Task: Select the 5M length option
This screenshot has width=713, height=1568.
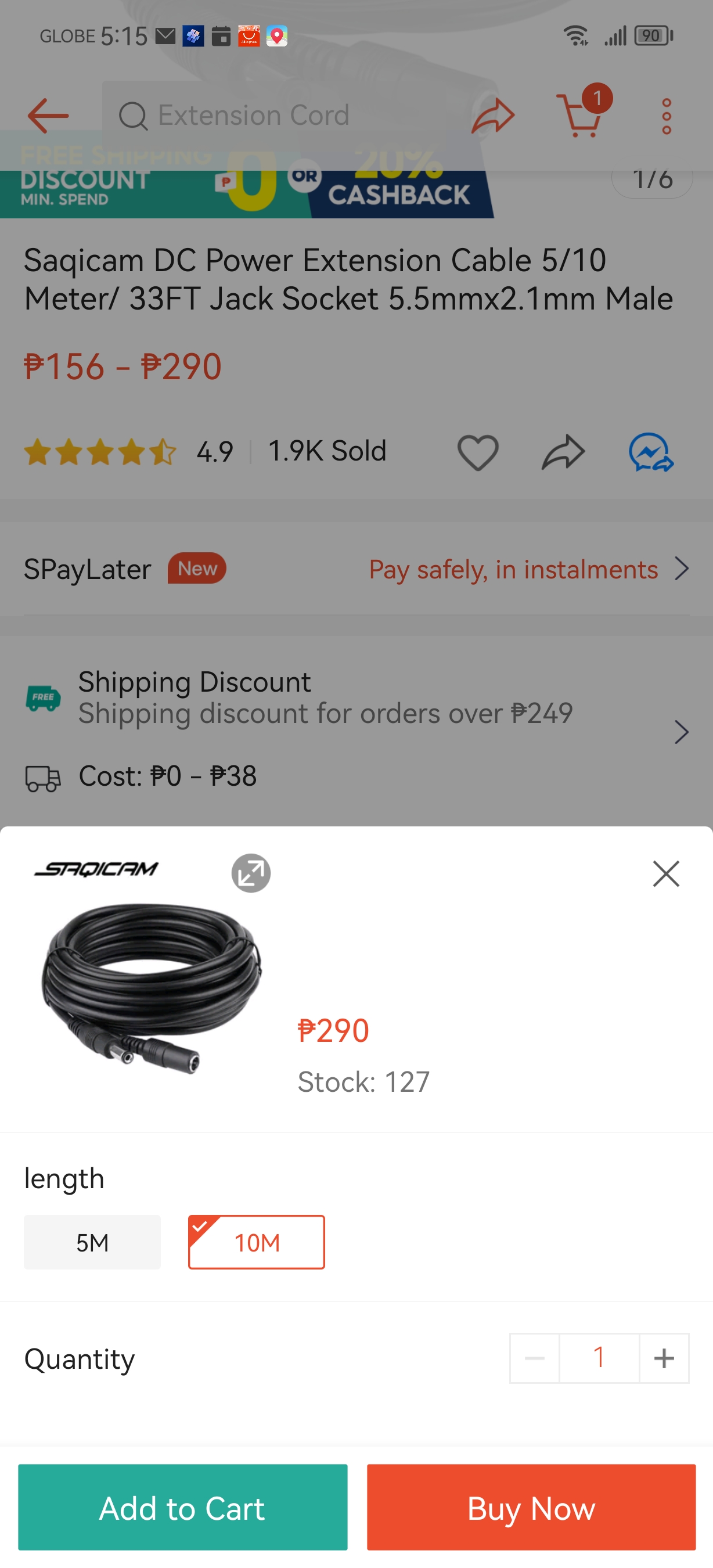Action: click(x=92, y=1242)
